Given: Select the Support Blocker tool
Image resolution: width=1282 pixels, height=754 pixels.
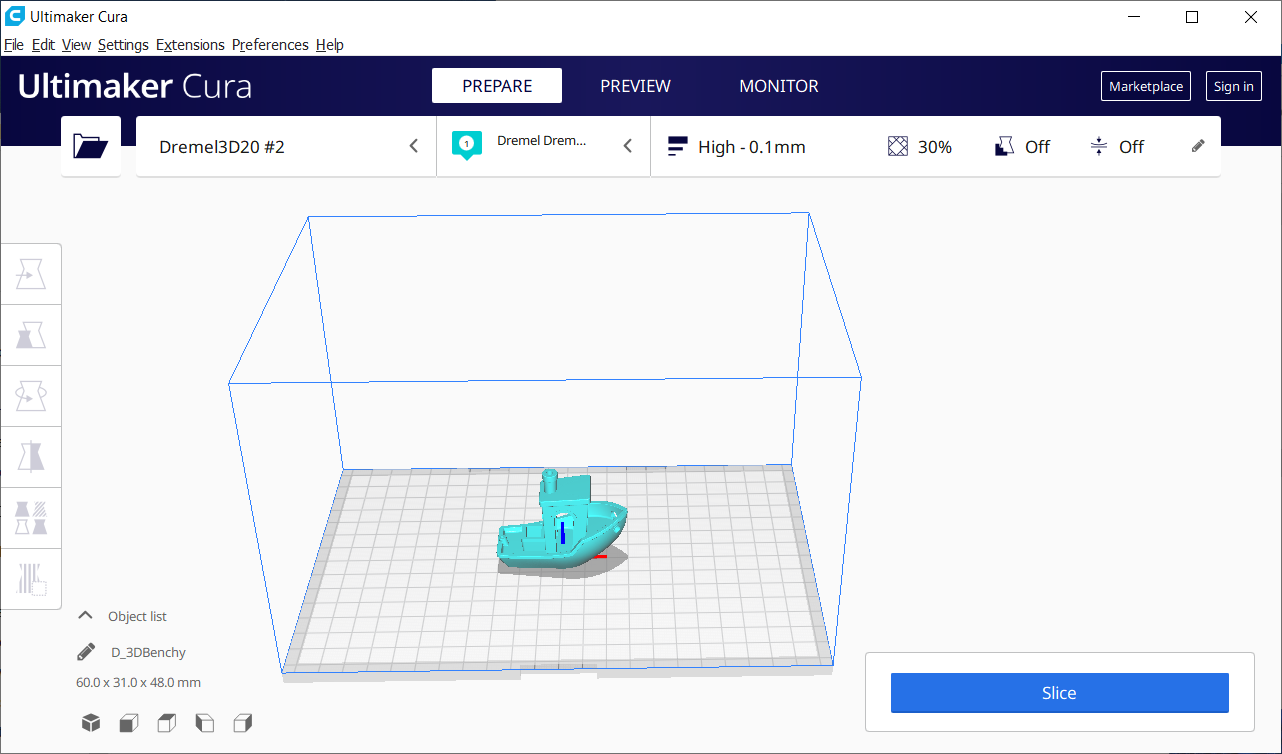Looking at the screenshot, I should [x=31, y=579].
